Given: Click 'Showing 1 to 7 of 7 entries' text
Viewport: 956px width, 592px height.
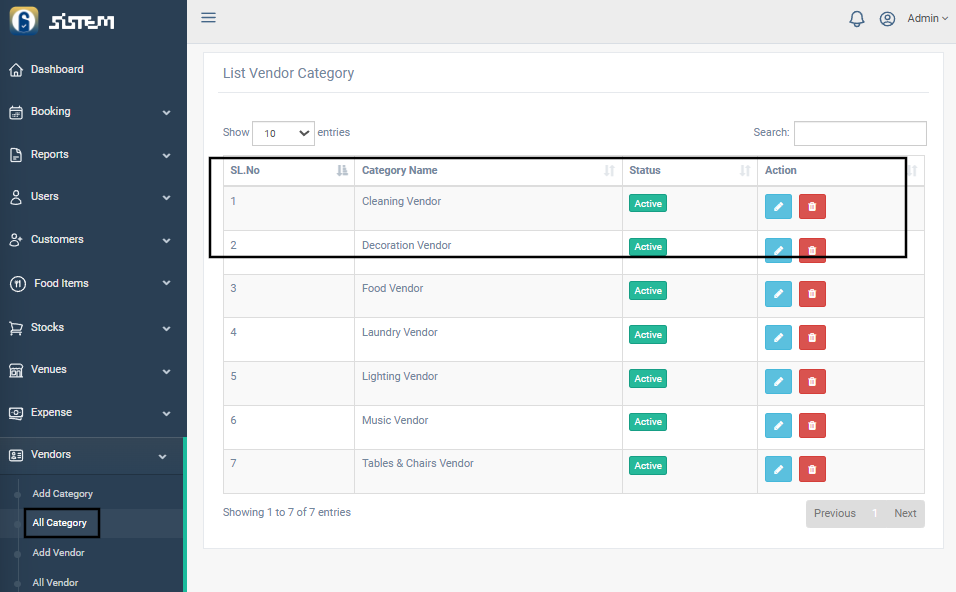Looking at the screenshot, I should tap(287, 512).
